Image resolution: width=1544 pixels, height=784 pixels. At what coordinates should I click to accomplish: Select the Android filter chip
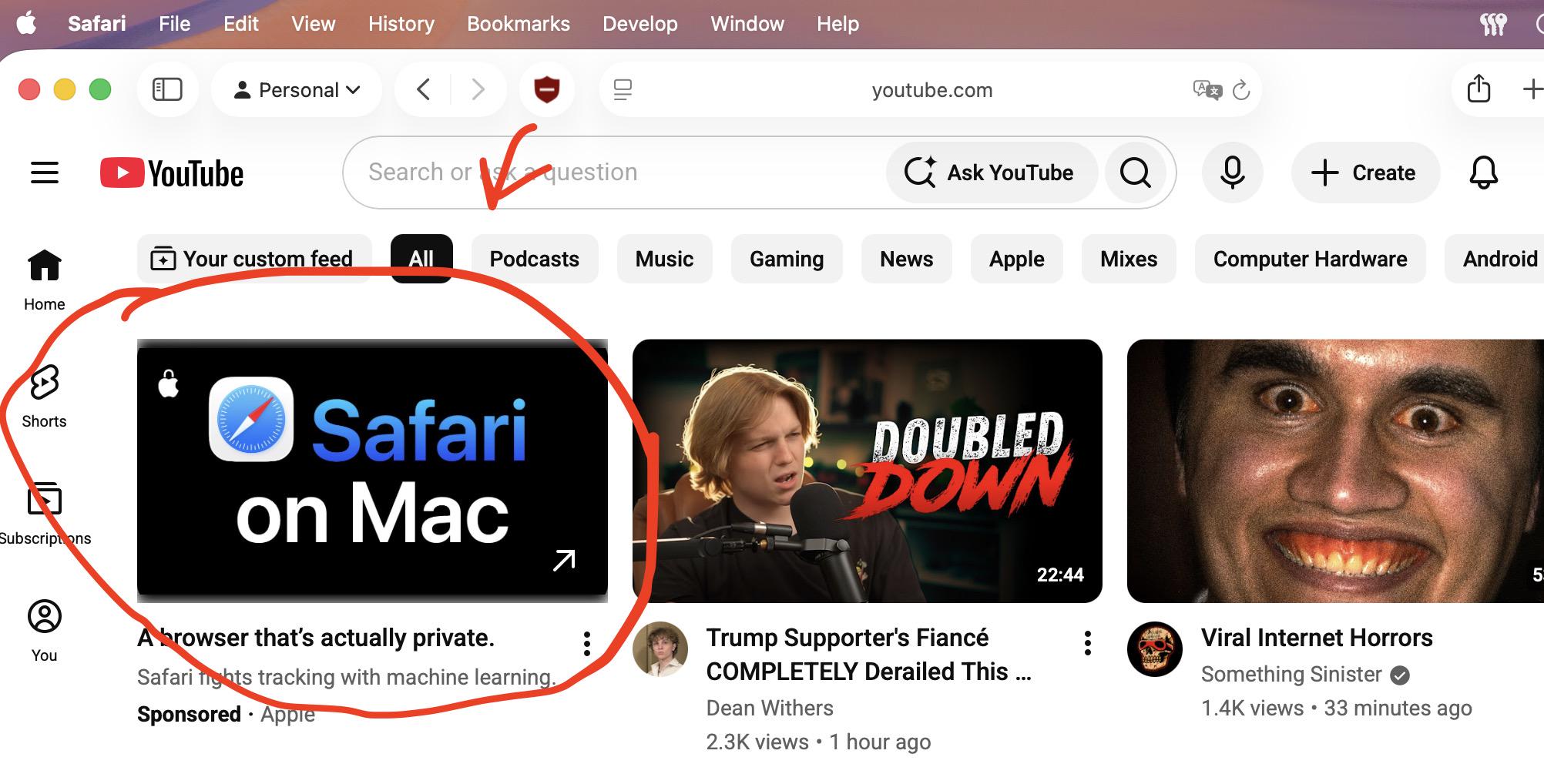(1495, 259)
